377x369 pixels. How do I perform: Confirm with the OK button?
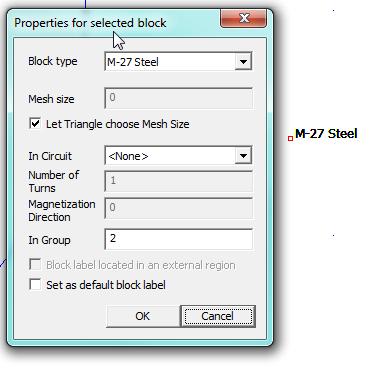[143, 316]
